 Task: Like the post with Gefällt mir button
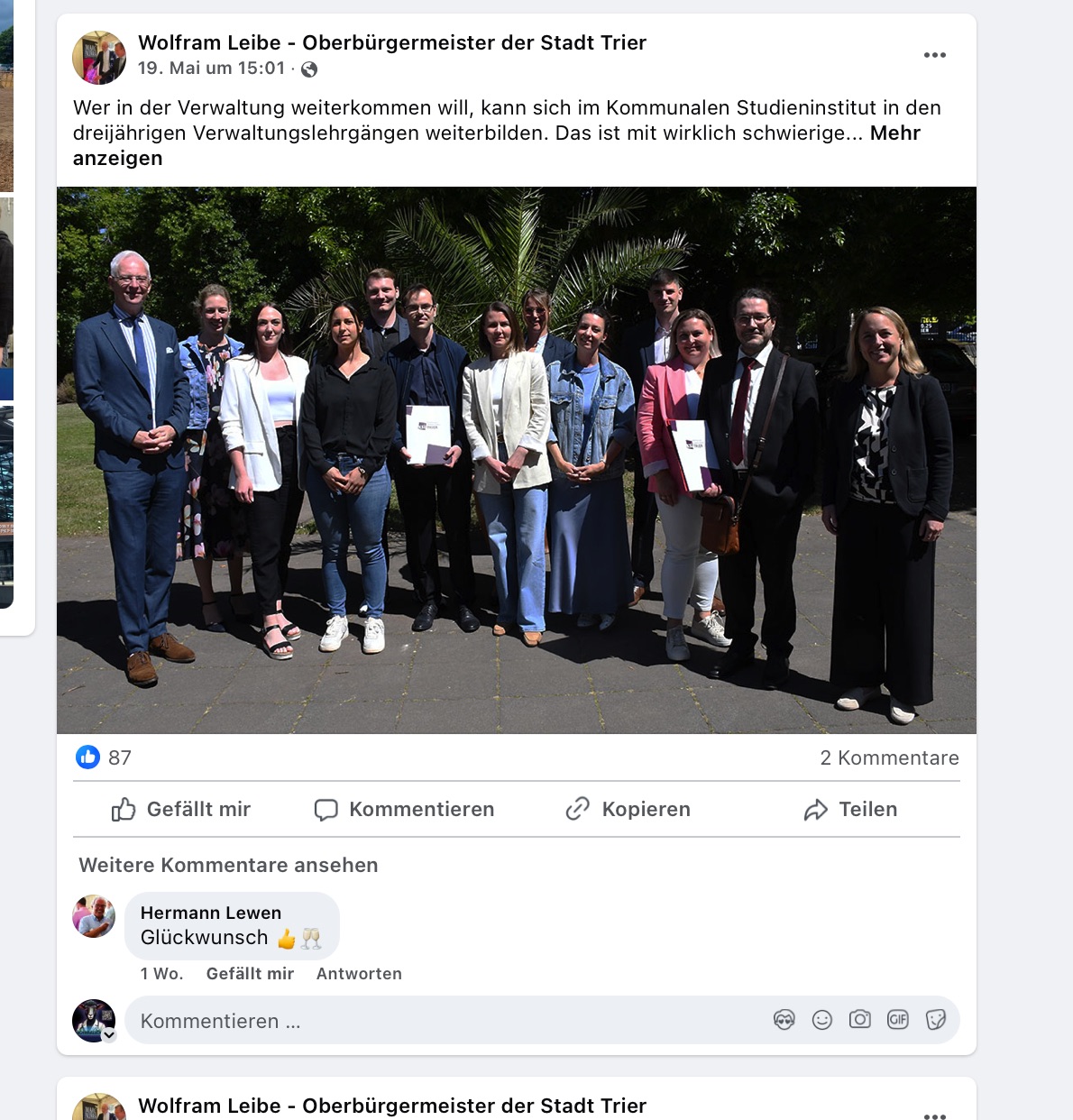pos(181,810)
